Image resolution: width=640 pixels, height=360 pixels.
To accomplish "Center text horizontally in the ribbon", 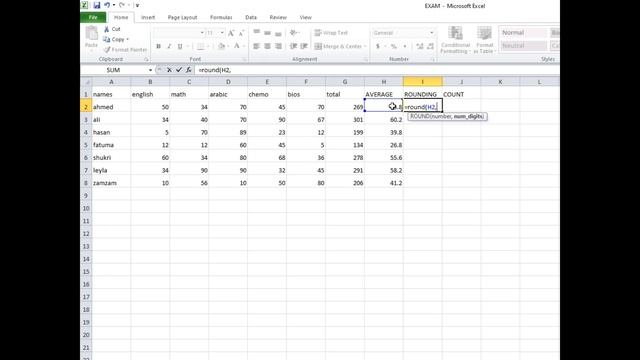I will [267, 46].
